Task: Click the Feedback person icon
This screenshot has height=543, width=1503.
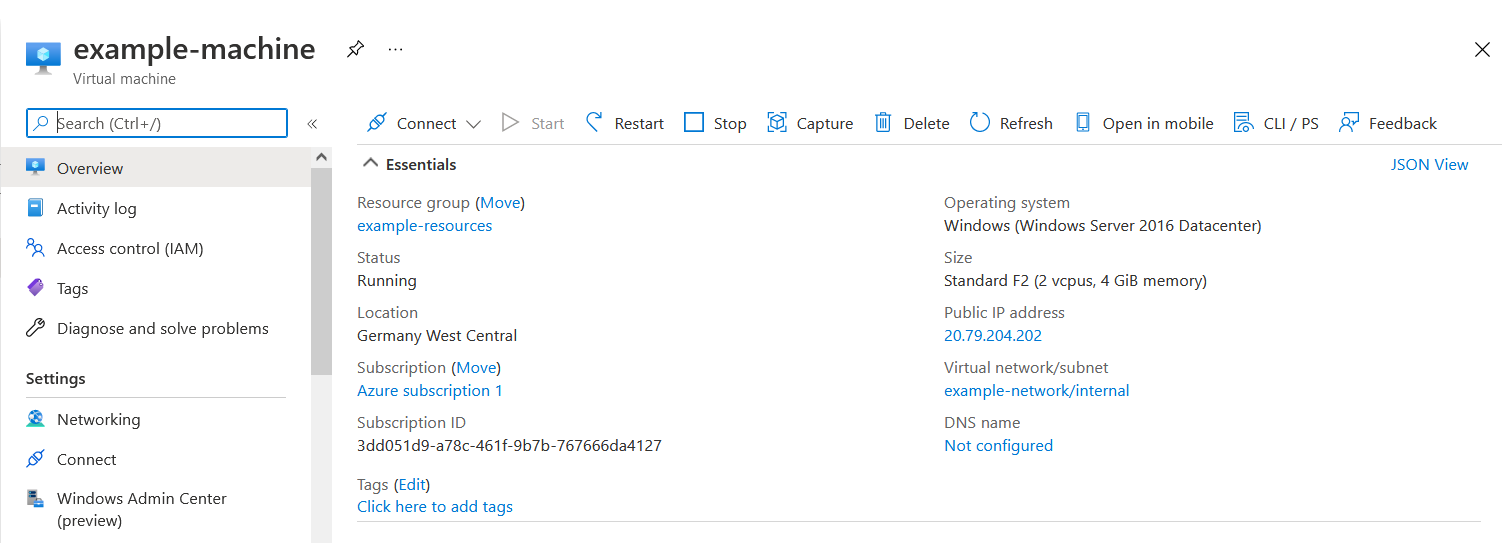Action: [x=1349, y=123]
